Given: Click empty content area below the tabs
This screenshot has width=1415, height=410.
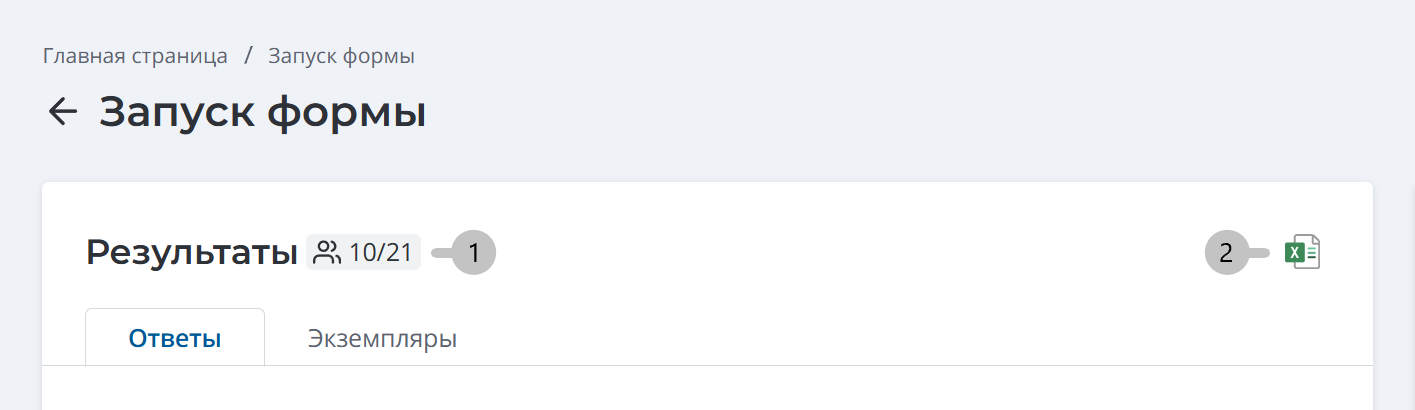Looking at the screenshot, I should (x=707, y=388).
